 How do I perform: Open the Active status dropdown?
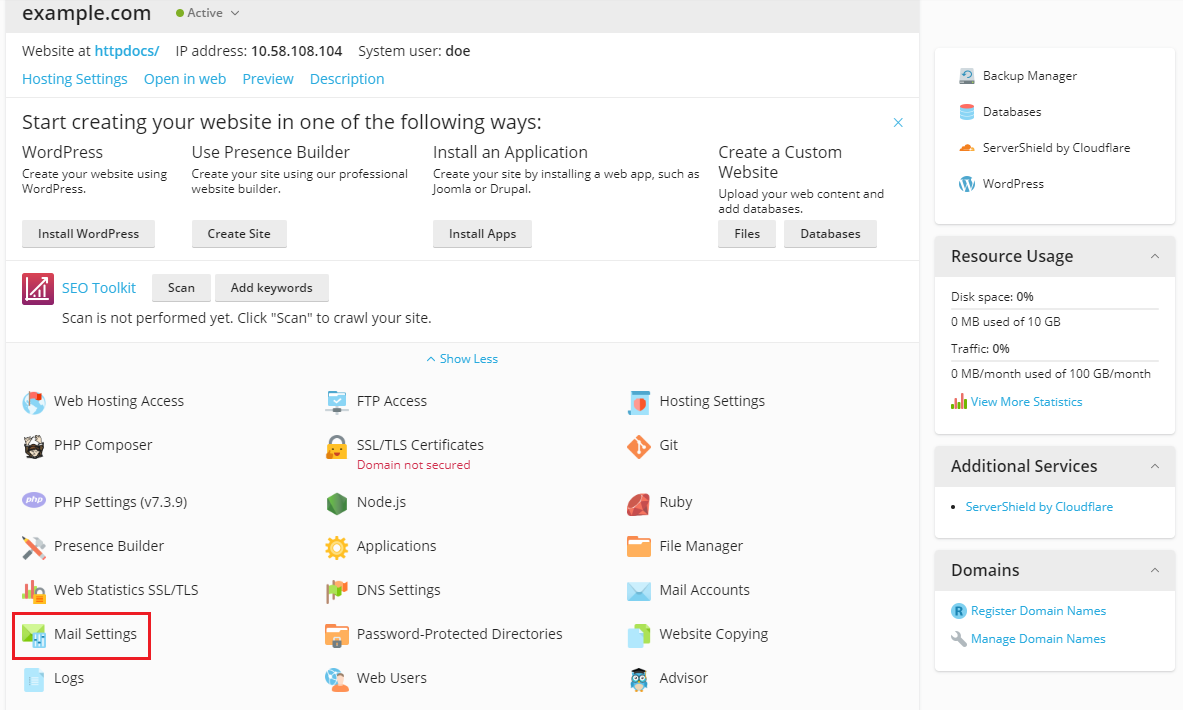[x=207, y=13]
